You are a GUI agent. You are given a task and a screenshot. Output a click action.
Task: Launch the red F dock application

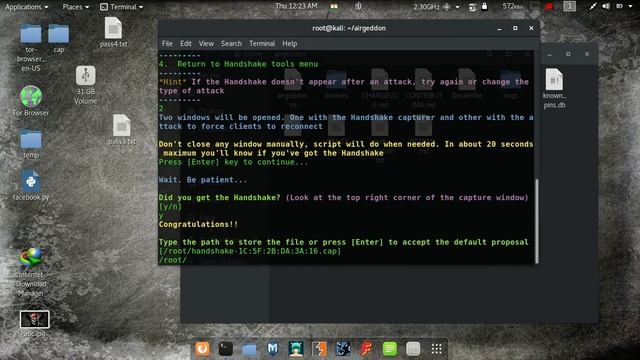[x=366, y=349]
